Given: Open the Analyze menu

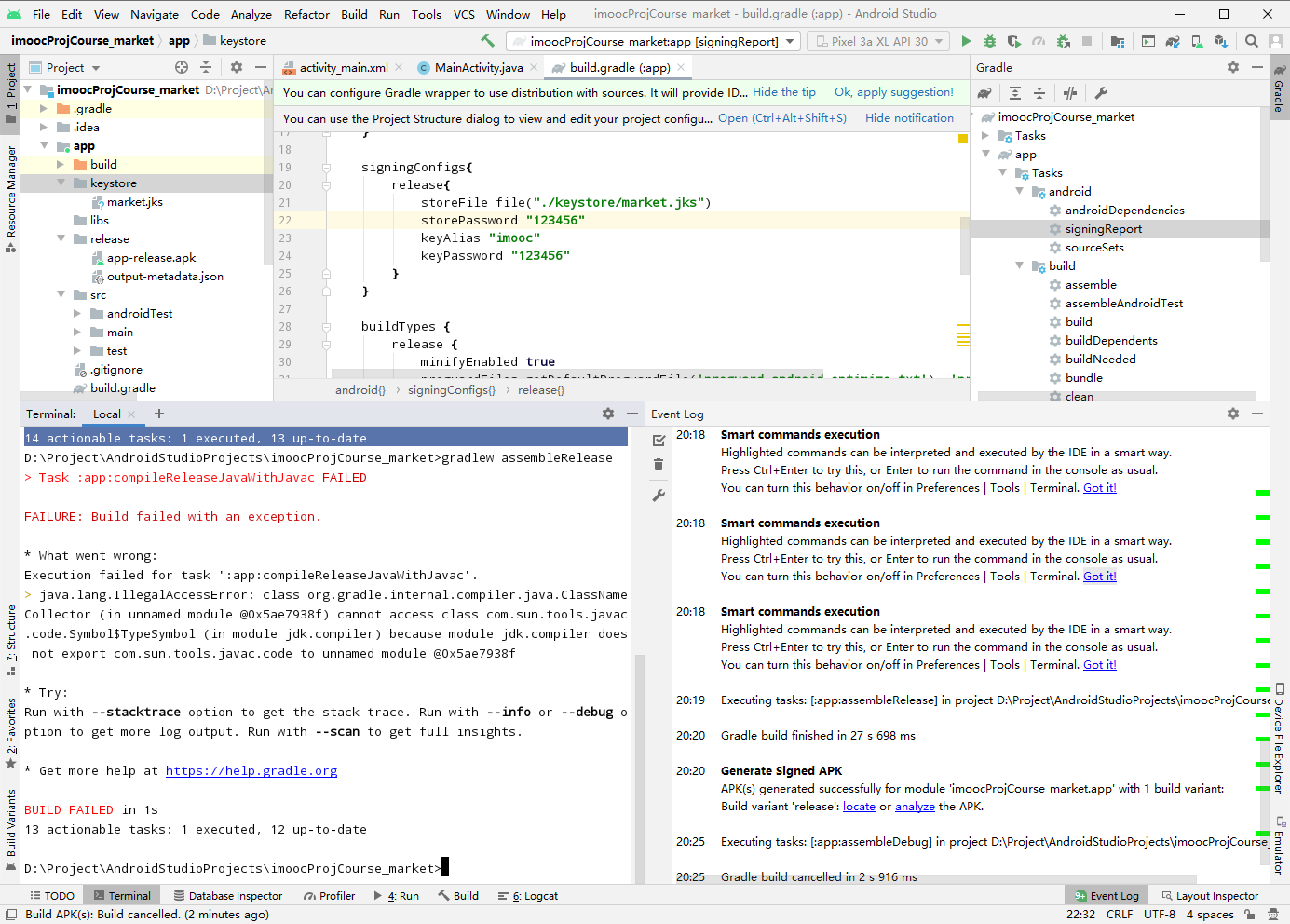Looking at the screenshot, I should pyautogui.click(x=251, y=14).
